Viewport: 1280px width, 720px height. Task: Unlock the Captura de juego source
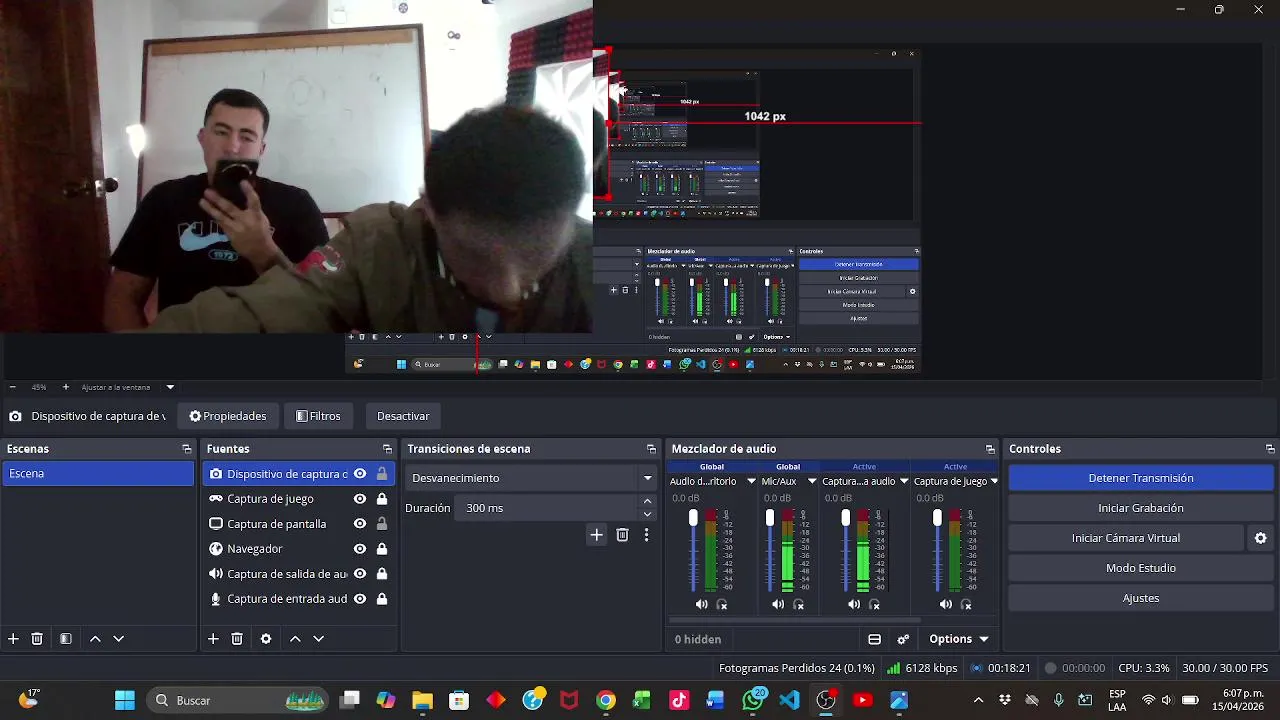(381, 499)
